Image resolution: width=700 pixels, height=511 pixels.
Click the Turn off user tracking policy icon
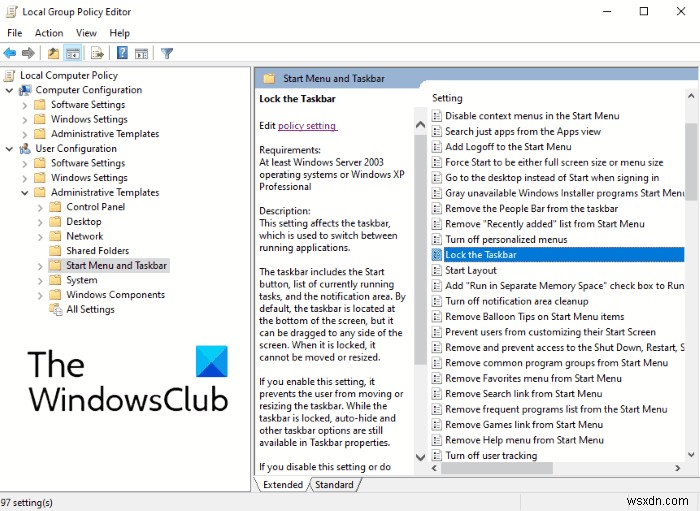point(437,456)
